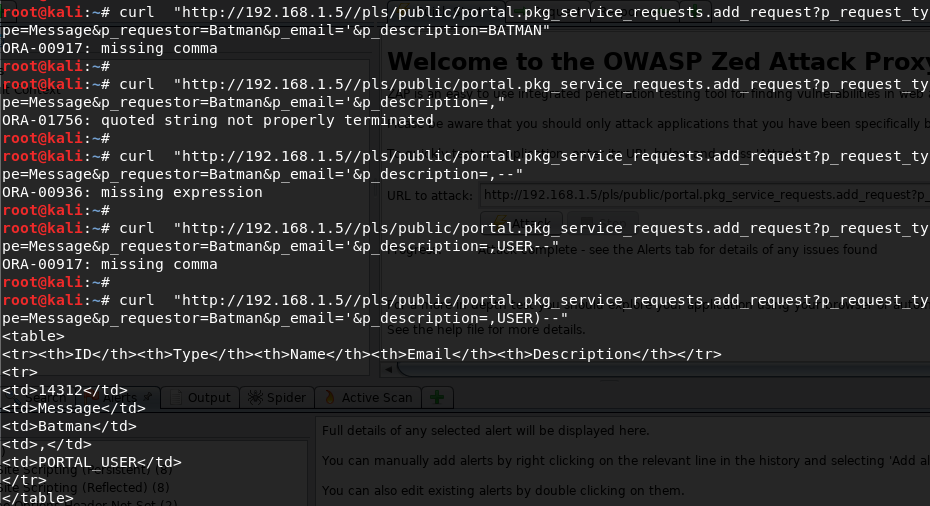Select the Site Scripting (Persistent) (8) alert
930x506 pixels.
click(87, 470)
